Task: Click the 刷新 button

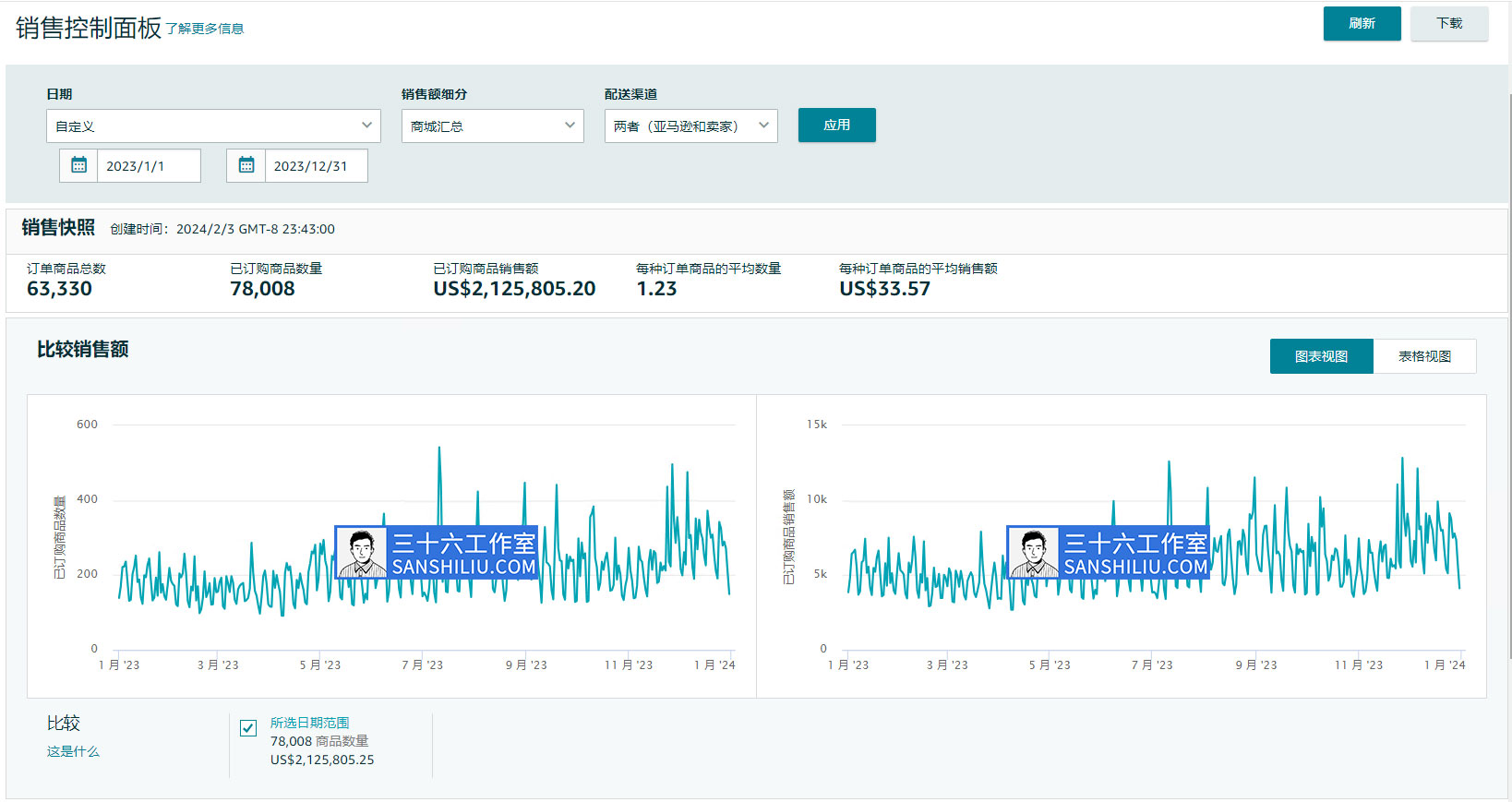Action: coord(1362,23)
